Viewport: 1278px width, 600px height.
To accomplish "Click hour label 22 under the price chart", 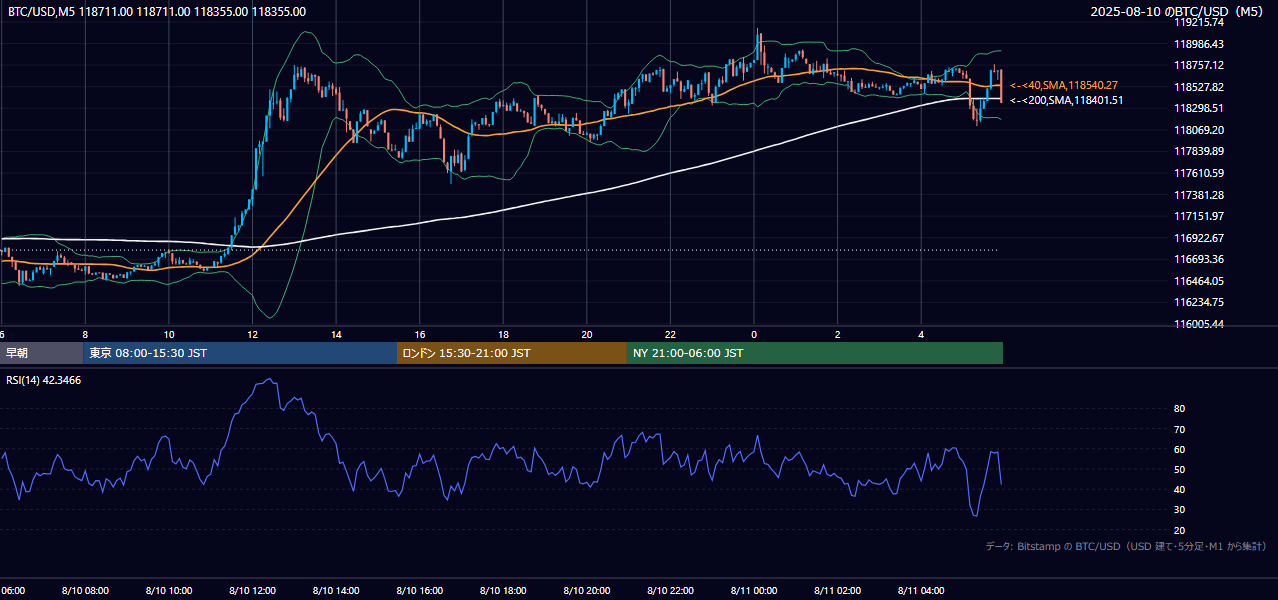I will click(670, 335).
